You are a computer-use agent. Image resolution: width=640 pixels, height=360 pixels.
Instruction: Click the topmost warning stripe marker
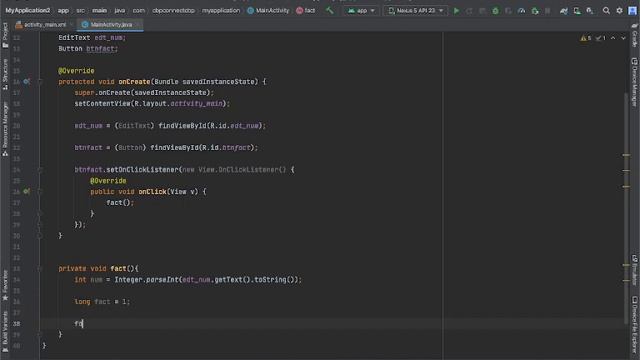click(626, 155)
